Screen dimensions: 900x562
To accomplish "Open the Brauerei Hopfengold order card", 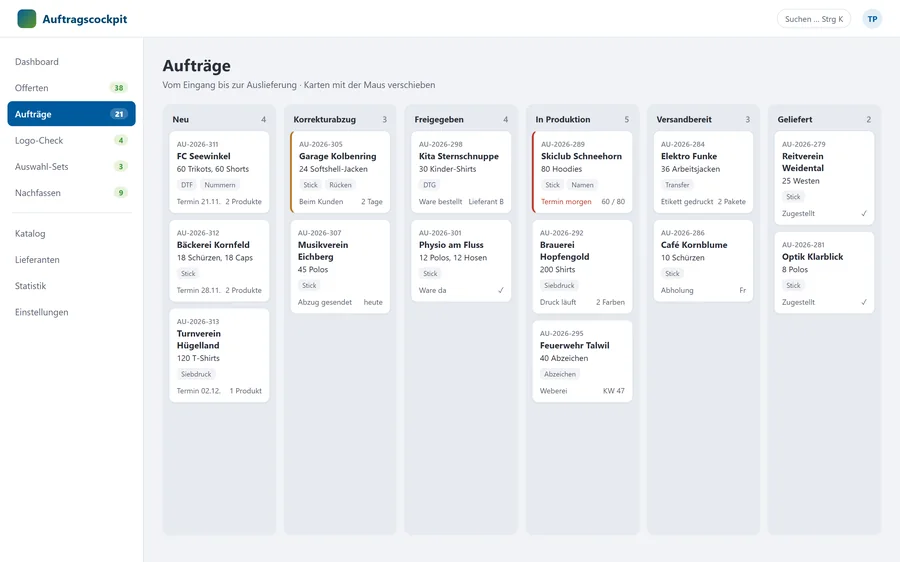I will [582, 266].
